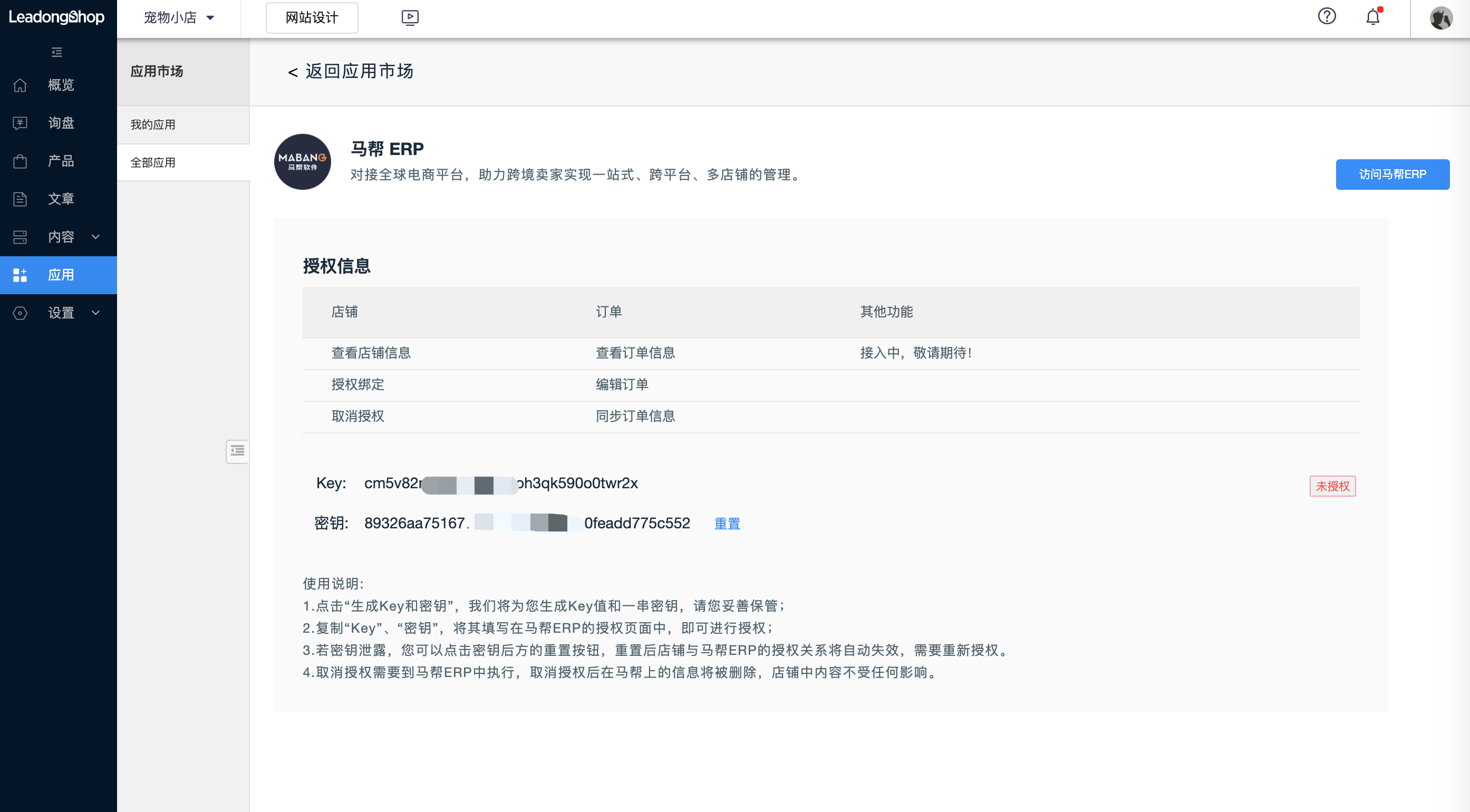Image resolution: width=1470 pixels, height=812 pixels.
Task: Switch to the 全部应用 tab
Action: point(153,162)
